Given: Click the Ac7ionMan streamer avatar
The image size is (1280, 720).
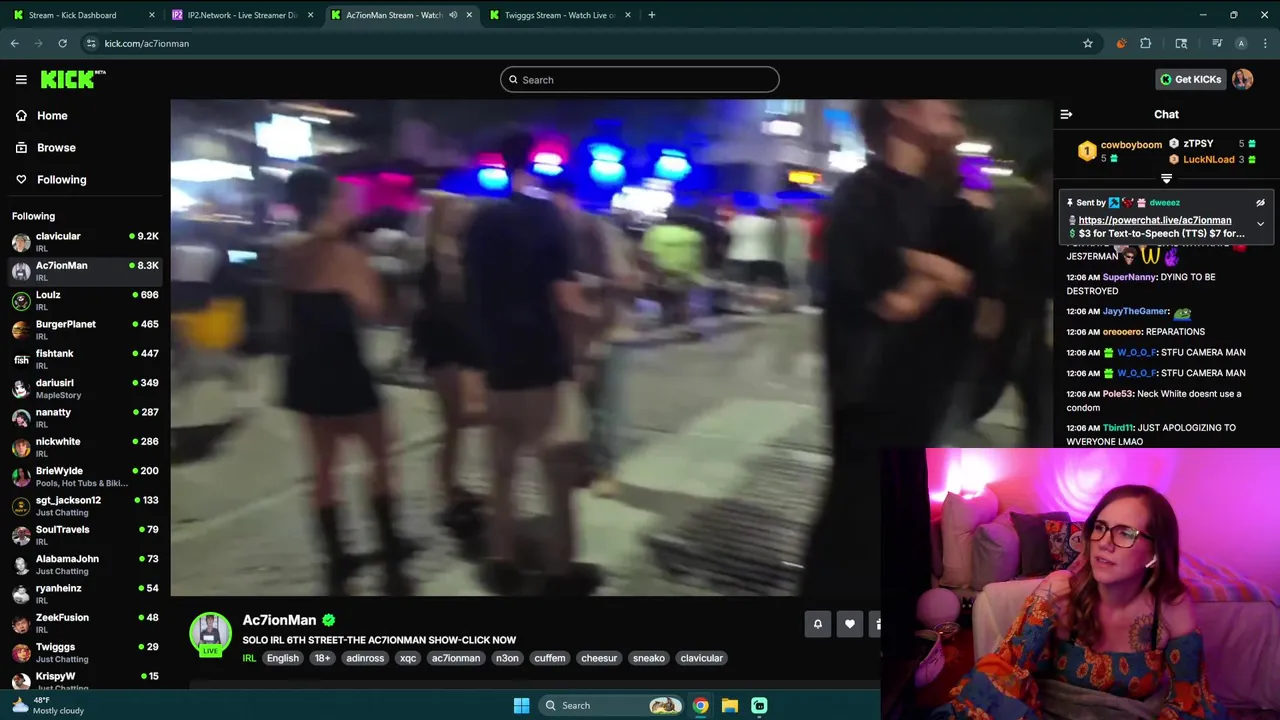Looking at the screenshot, I should pyautogui.click(x=210, y=633).
